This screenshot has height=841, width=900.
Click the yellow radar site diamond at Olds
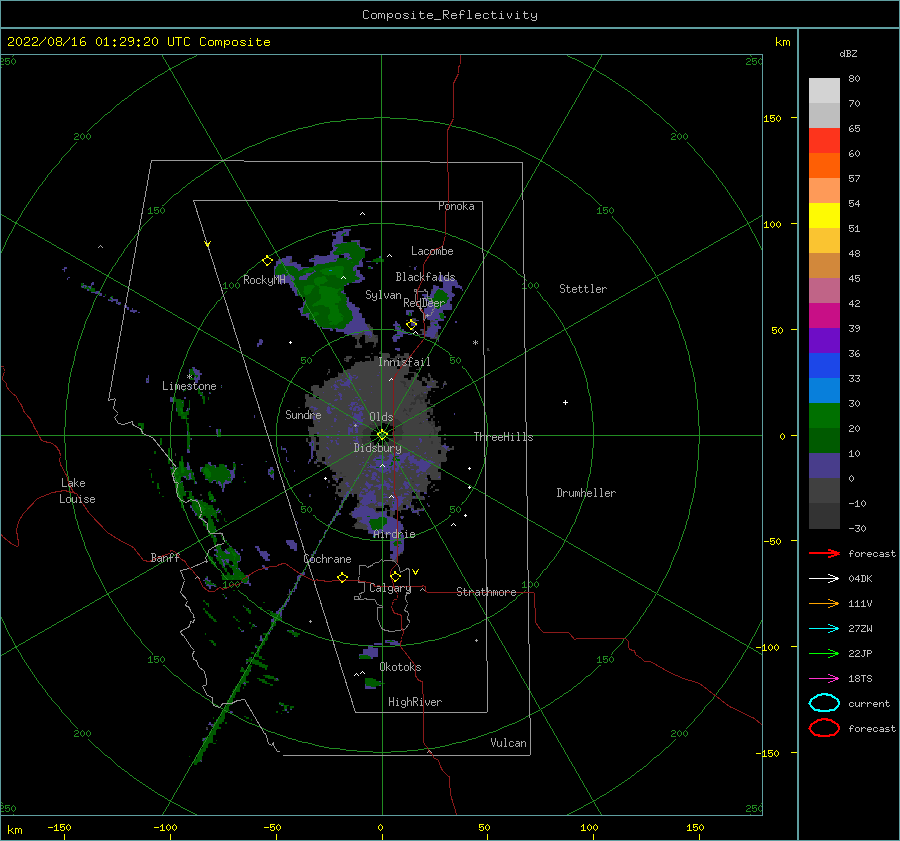[x=382, y=435]
